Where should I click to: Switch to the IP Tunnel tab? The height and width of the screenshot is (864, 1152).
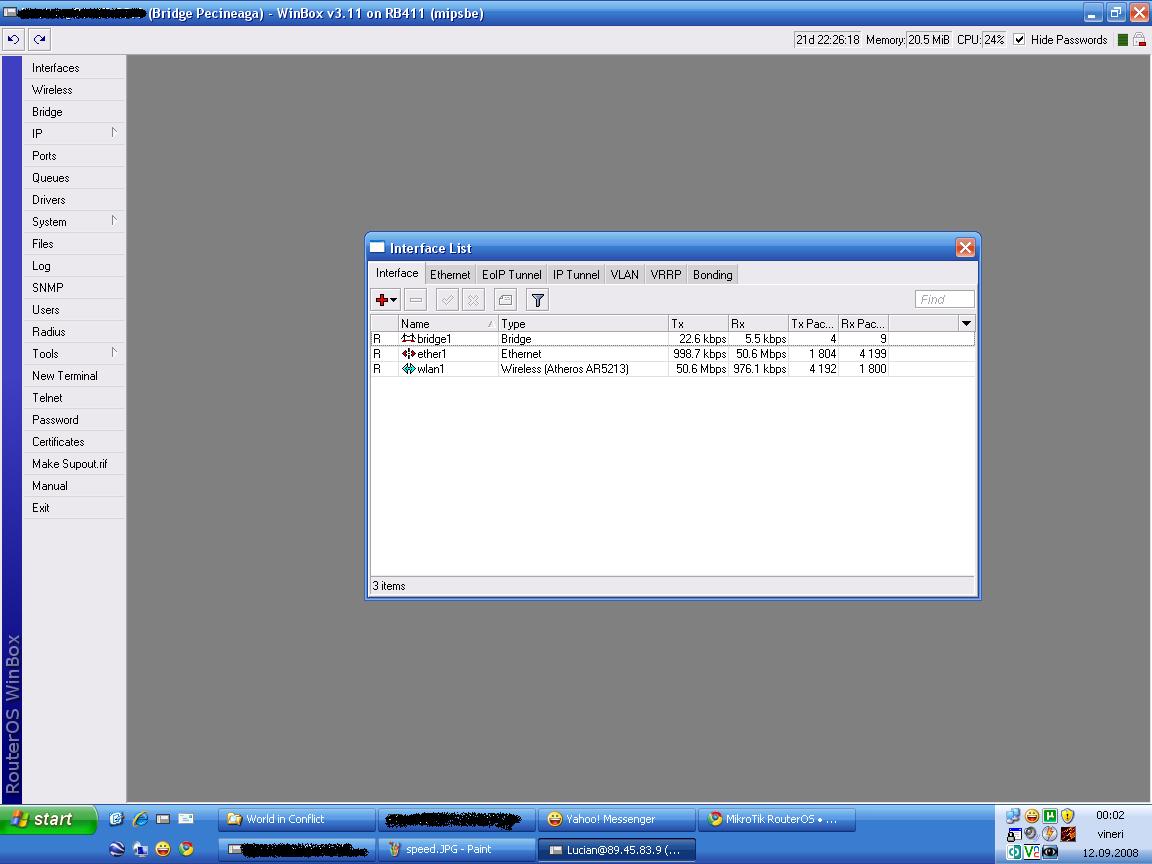576,275
